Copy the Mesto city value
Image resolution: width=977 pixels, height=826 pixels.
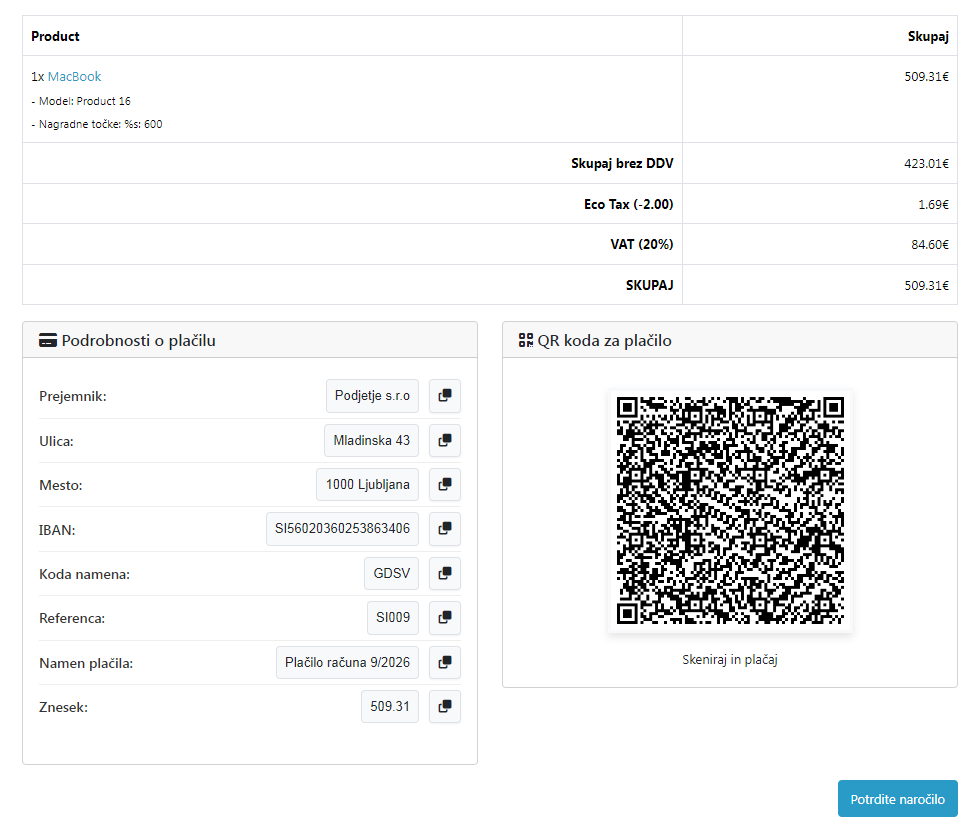point(445,485)
